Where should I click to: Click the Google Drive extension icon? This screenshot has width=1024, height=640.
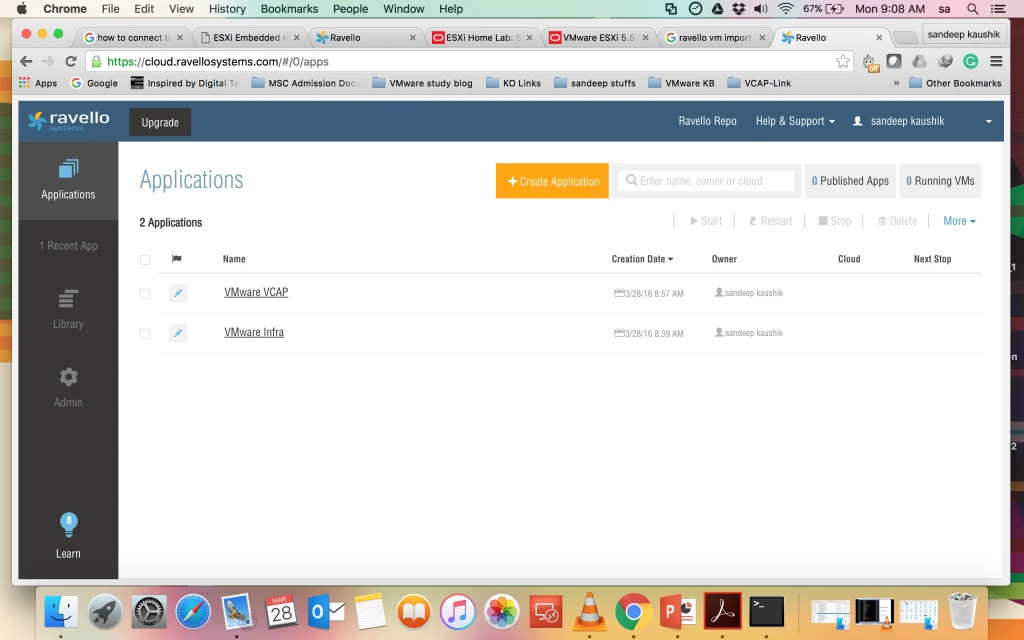[920, 61]
